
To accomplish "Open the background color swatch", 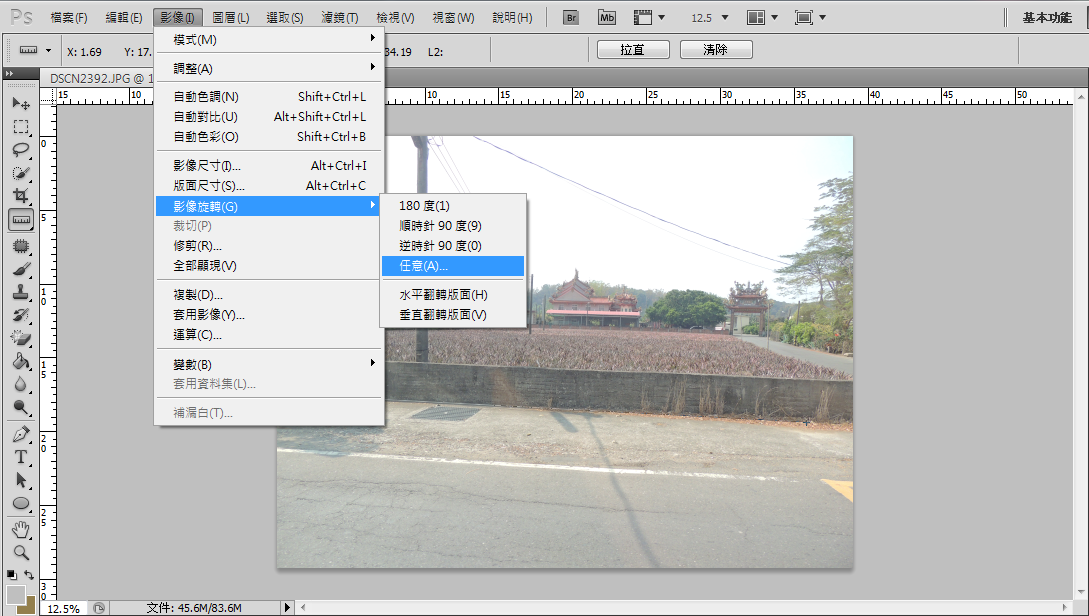I will [x=29, y=608].
